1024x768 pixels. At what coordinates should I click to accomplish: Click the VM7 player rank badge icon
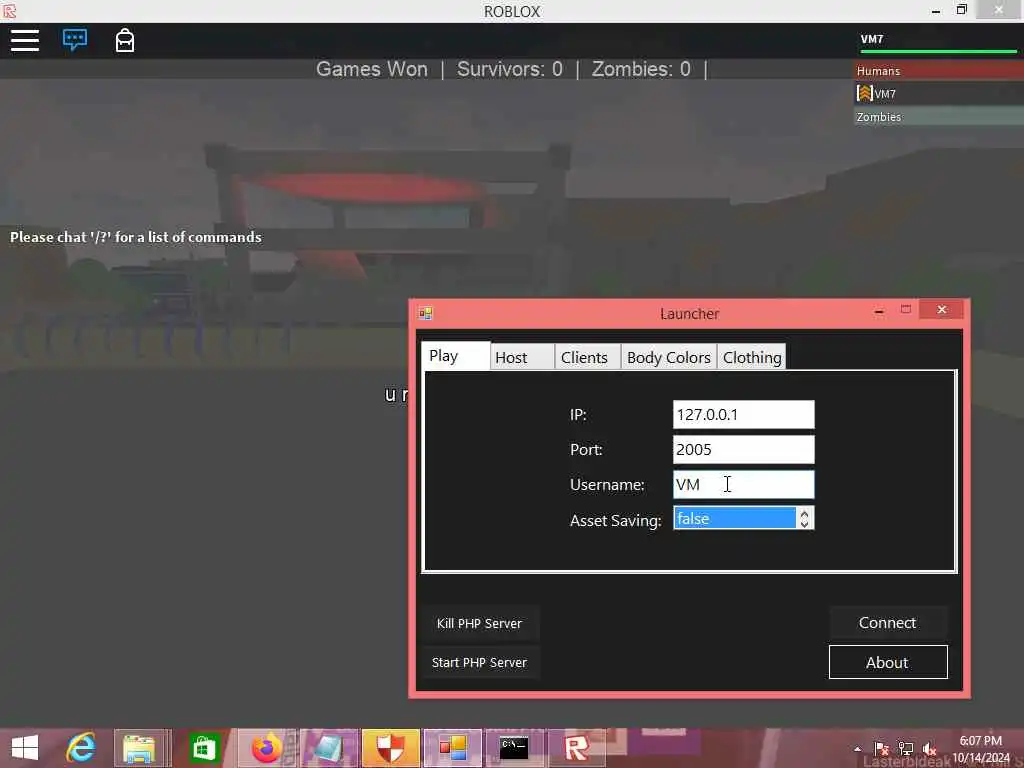tap(865, 93)
